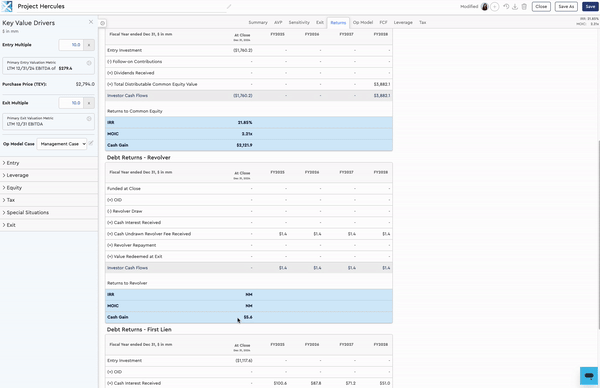Edit Primary Entry Valuation Metric icon
This screenshot has width=600, height=388.
click(x=89, y=63)
